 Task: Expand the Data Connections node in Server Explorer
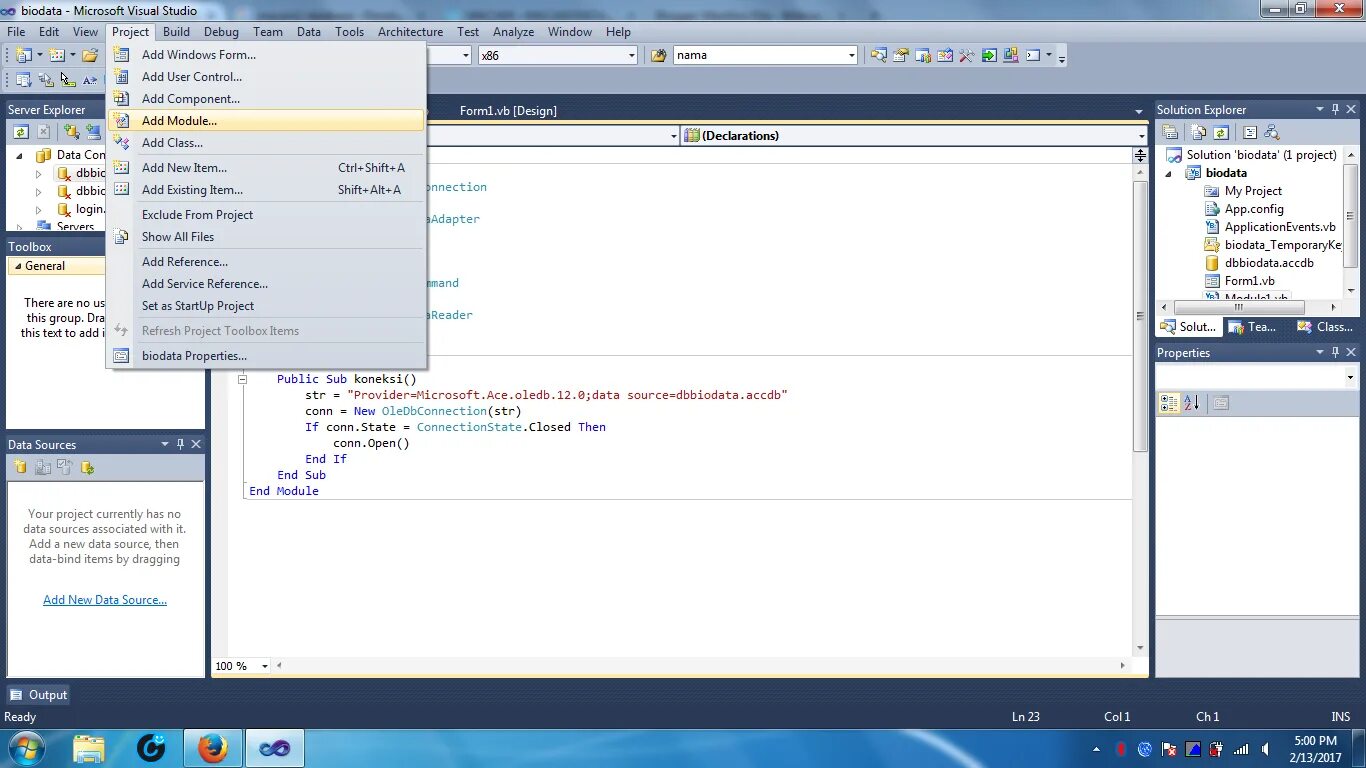(x=19, y=155)
